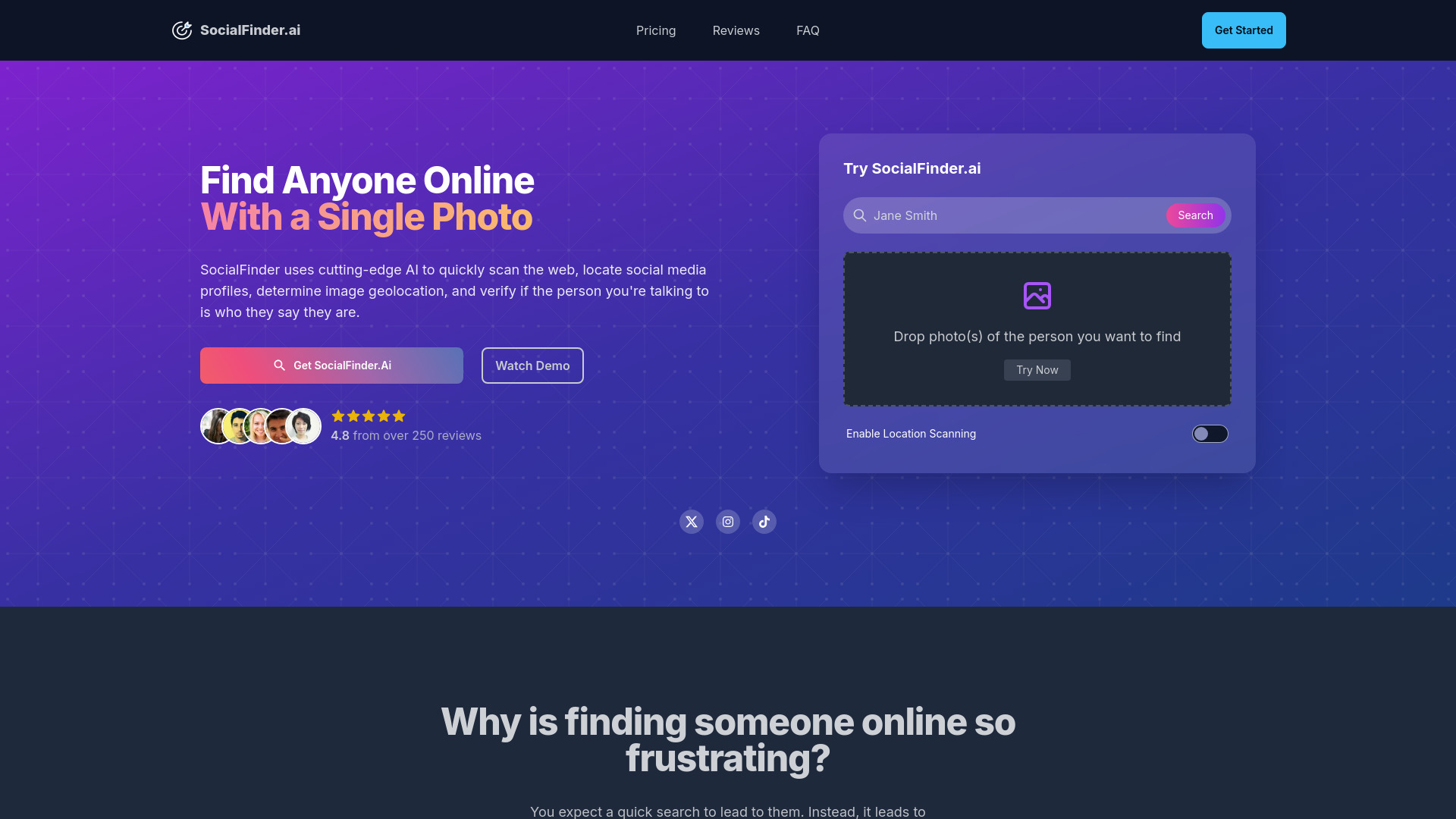This screenshot has width=1456, height=819.
Task: Click the search magnifier icon in search bar
Action: [860, 215]
